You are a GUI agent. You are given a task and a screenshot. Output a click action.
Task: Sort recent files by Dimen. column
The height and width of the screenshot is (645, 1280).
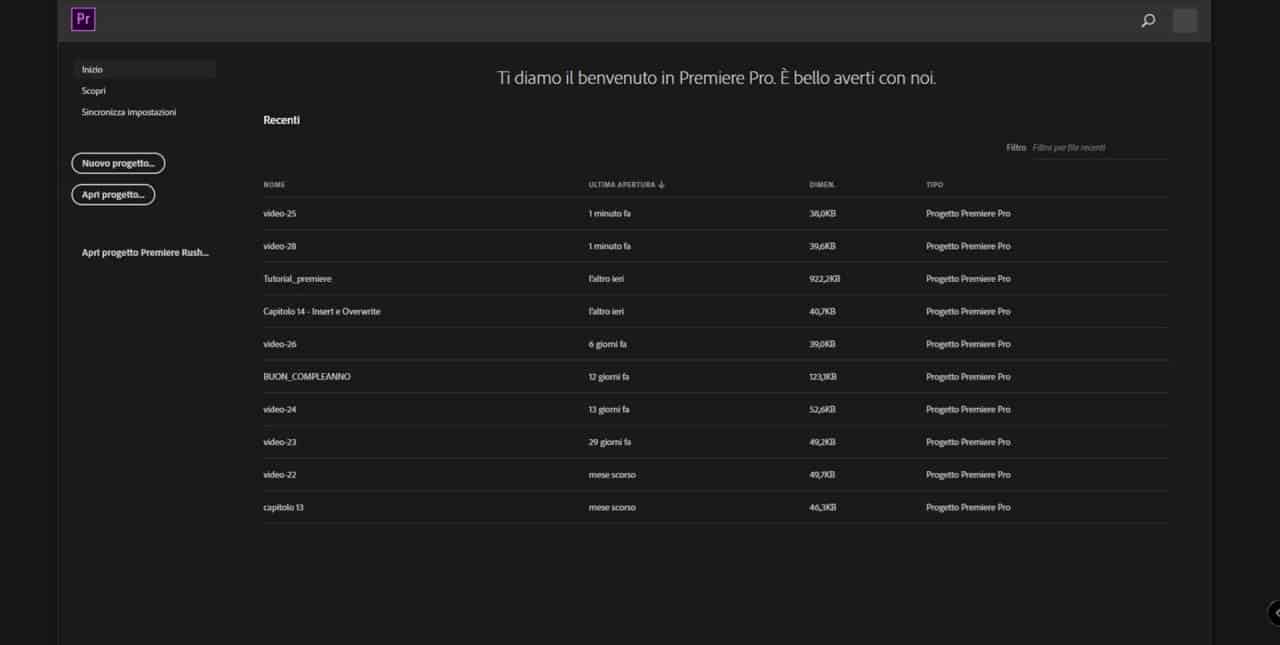[822, 185]
